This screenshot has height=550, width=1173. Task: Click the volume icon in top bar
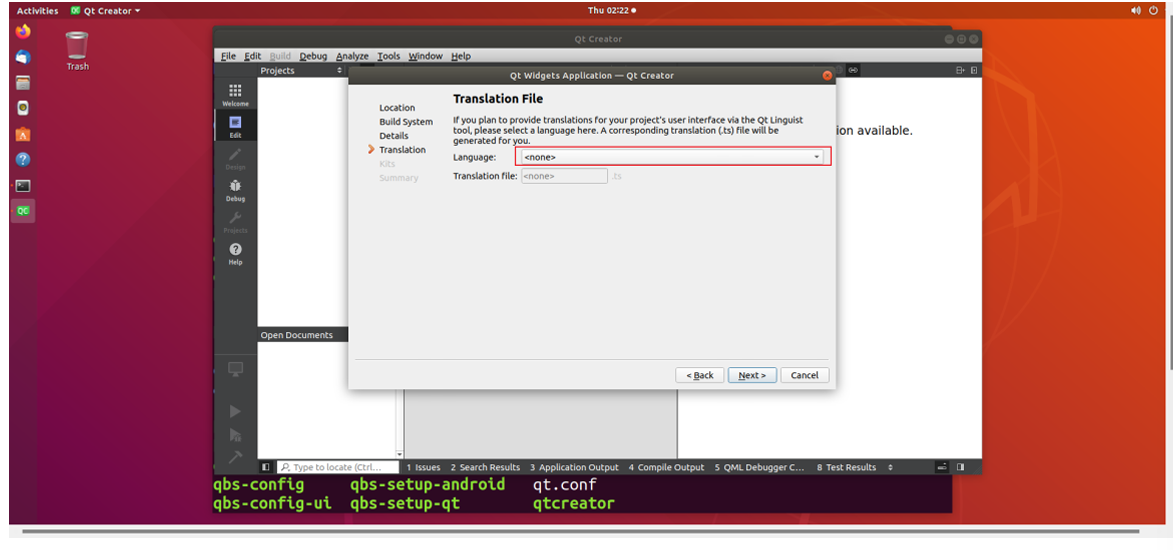click(x=1136, y=10)
